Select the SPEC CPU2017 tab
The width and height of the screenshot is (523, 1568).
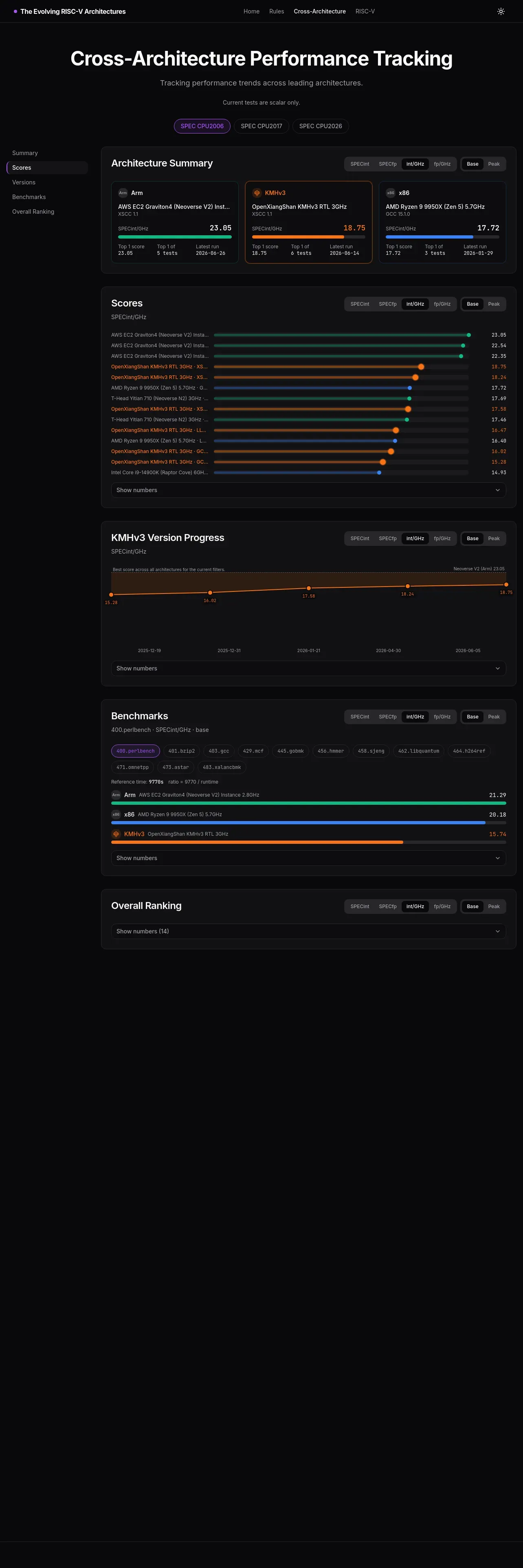[261, 126]
